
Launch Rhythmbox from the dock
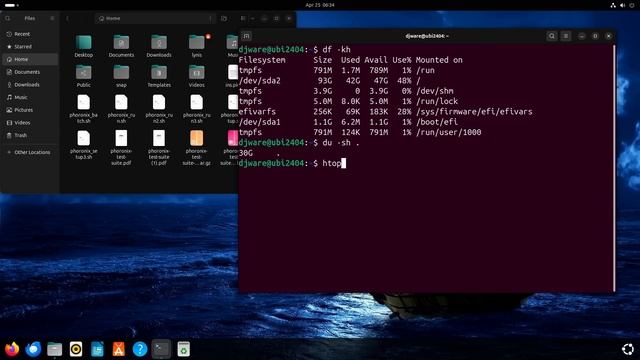(x=76, y=349)
